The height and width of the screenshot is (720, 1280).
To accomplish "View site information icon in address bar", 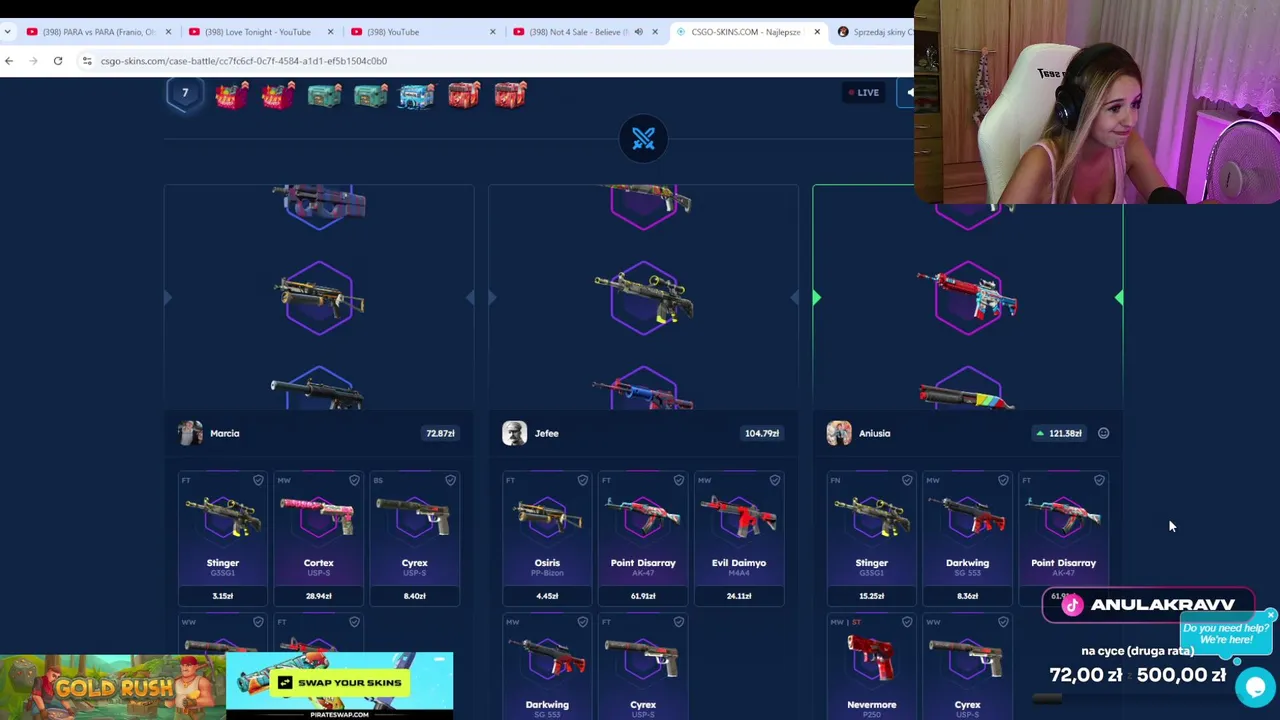I will pyautogui.click(x=87, y=61).
